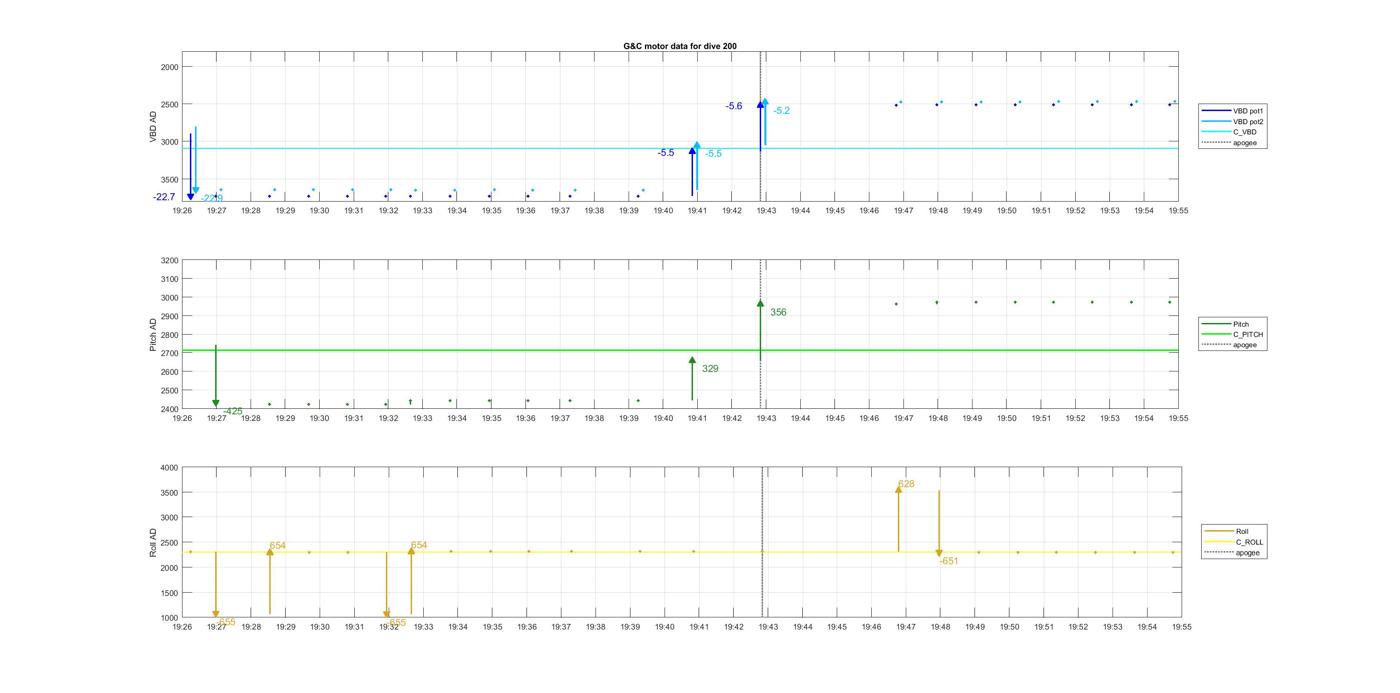This screenshot has width=1400, height=693.
Task: Click the 'Pitch AD' y-axis label
Action: pos(153,335)
